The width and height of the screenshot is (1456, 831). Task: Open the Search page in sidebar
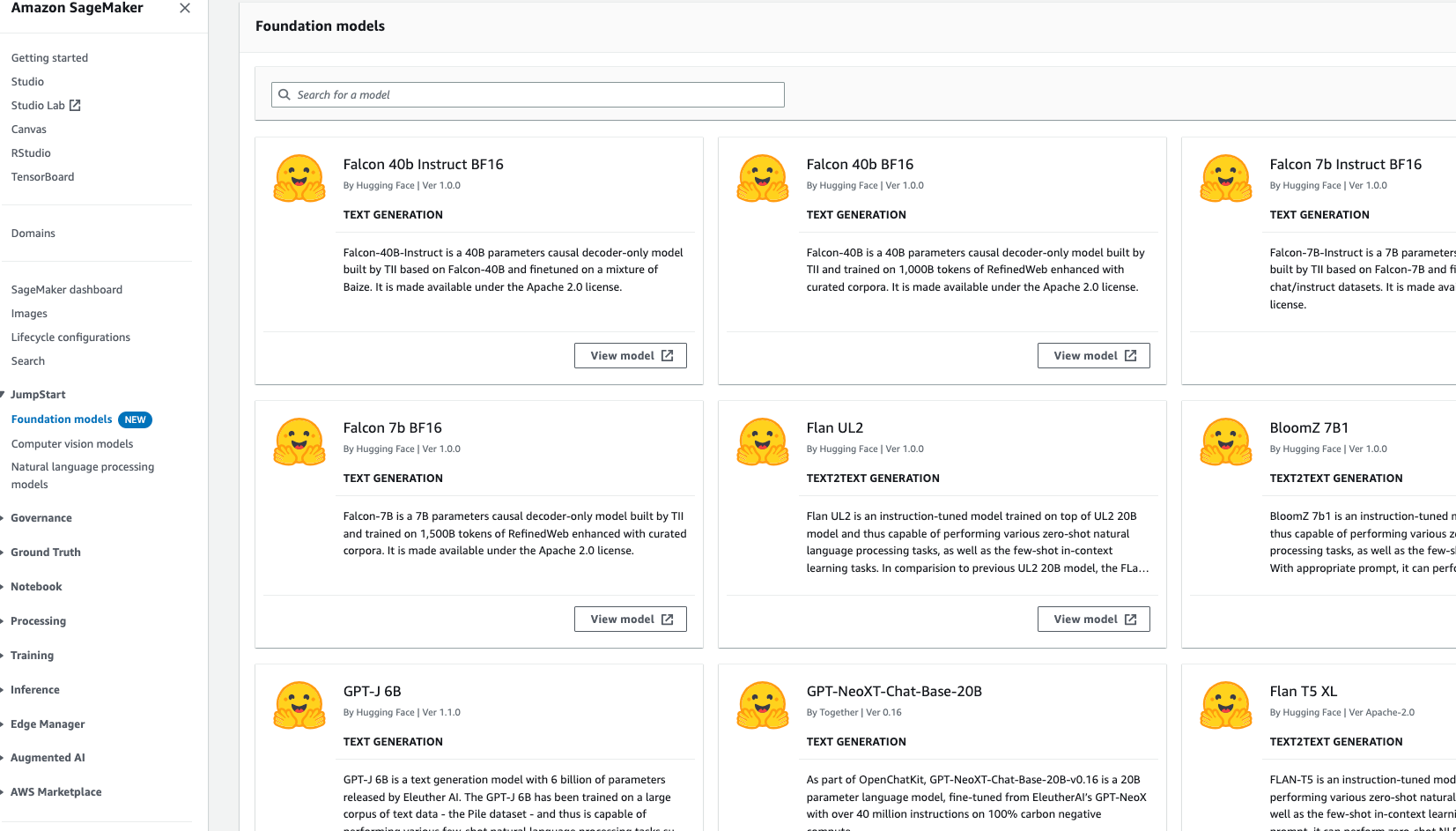tap(27, 361)
